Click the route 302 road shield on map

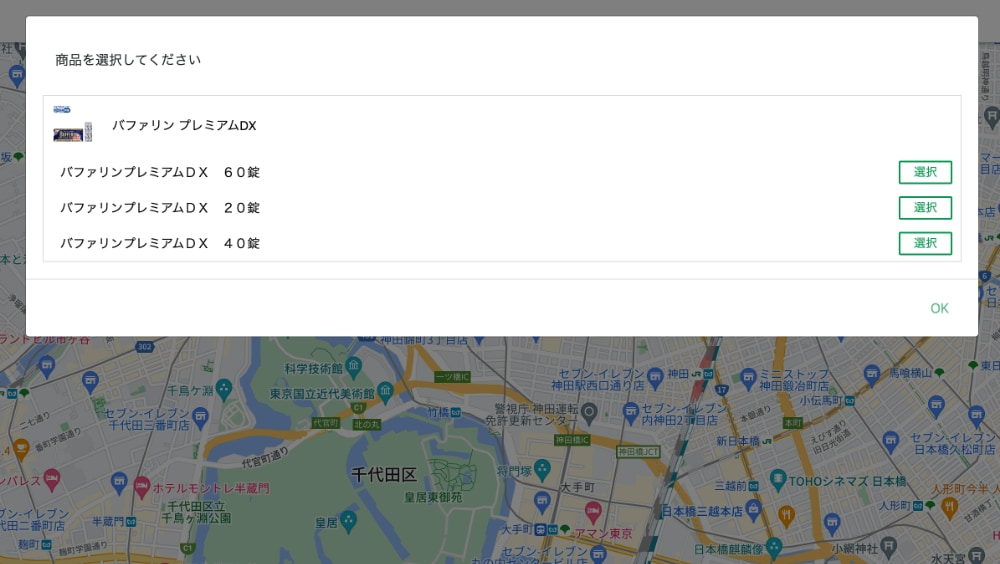145,347
